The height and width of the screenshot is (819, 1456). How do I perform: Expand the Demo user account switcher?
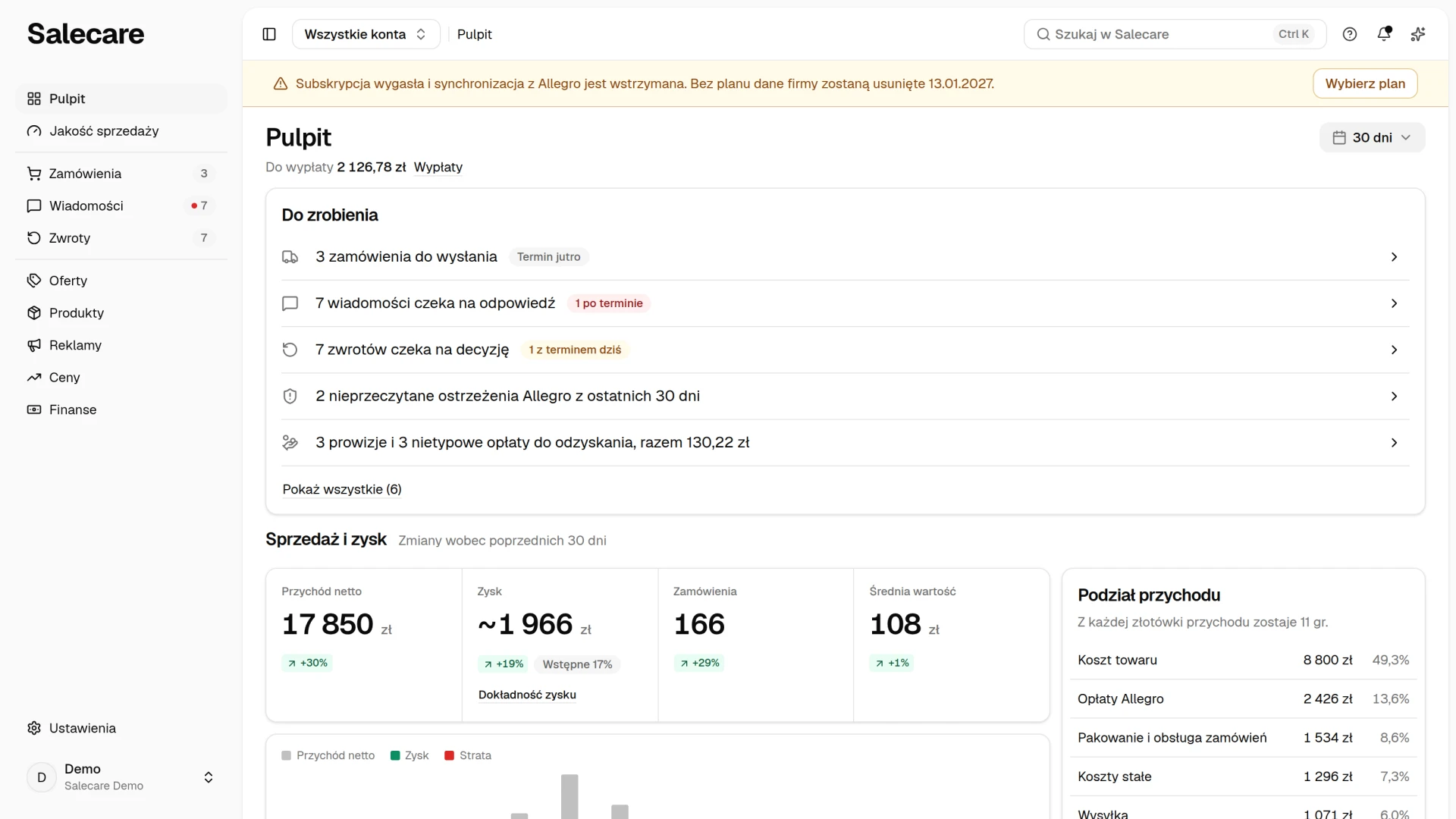(x=121, y=777)
